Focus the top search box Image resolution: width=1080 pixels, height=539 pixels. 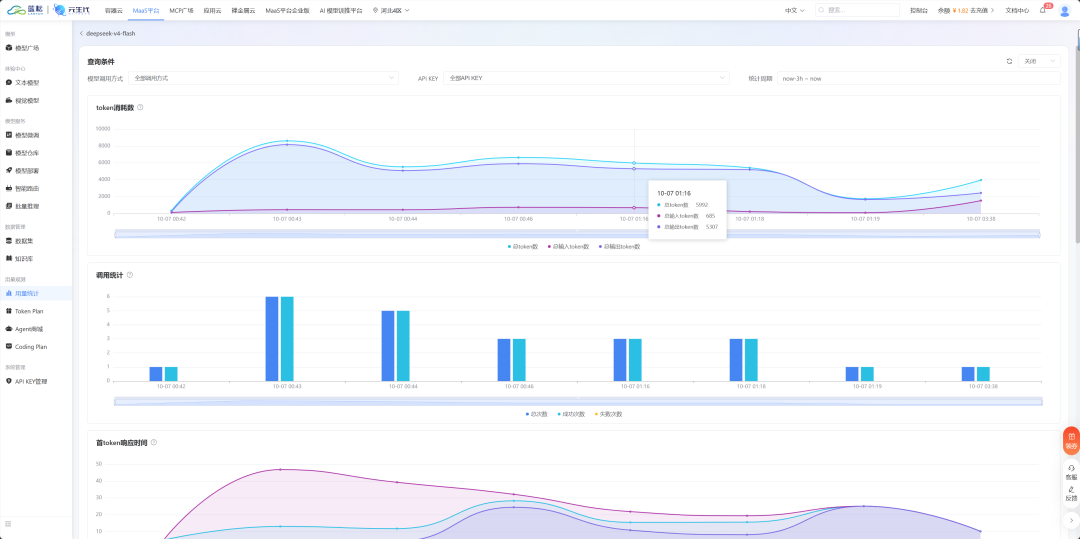coord(858,10)
